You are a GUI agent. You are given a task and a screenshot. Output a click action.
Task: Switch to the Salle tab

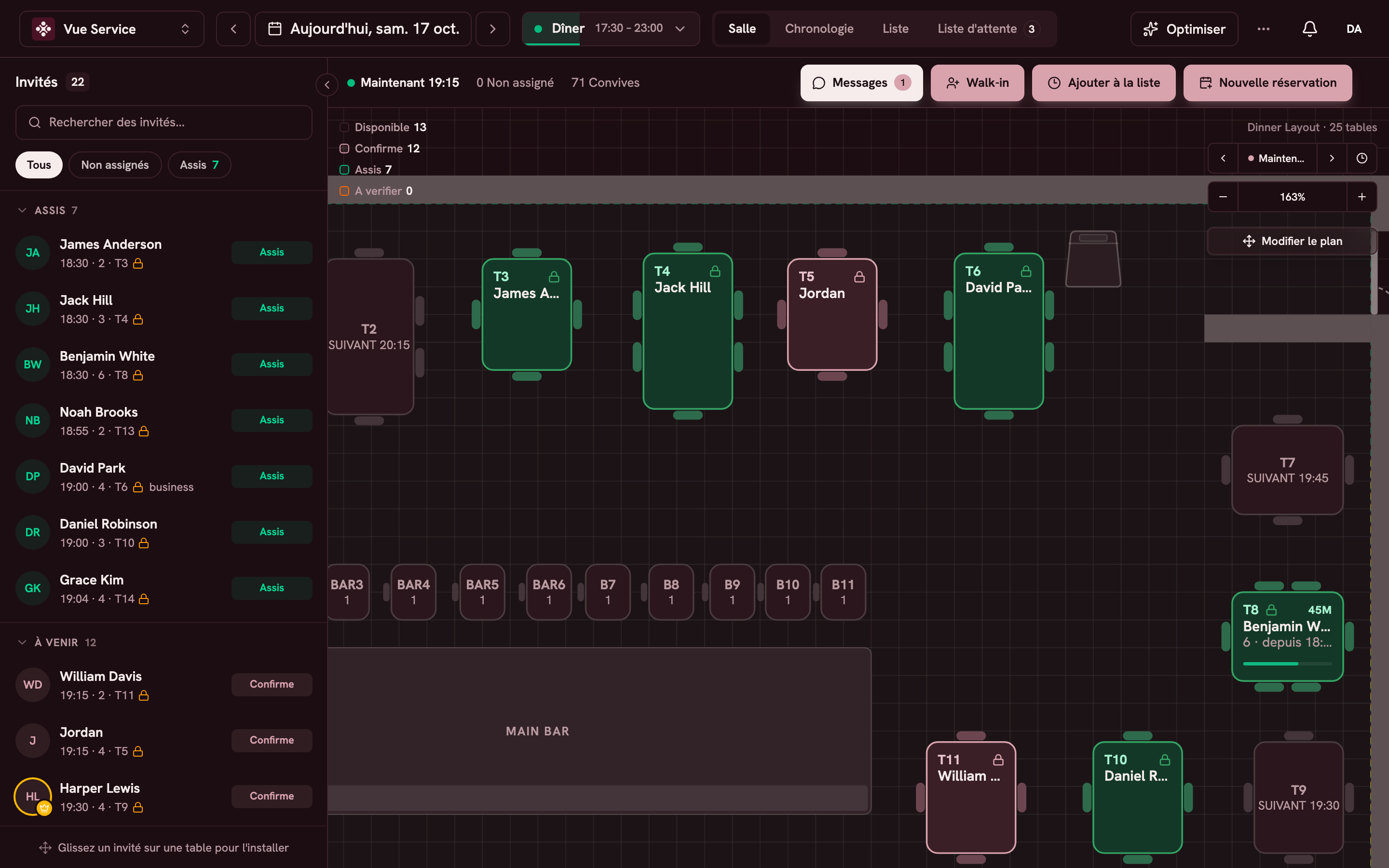pyautogui.click(x=742, y=29)
